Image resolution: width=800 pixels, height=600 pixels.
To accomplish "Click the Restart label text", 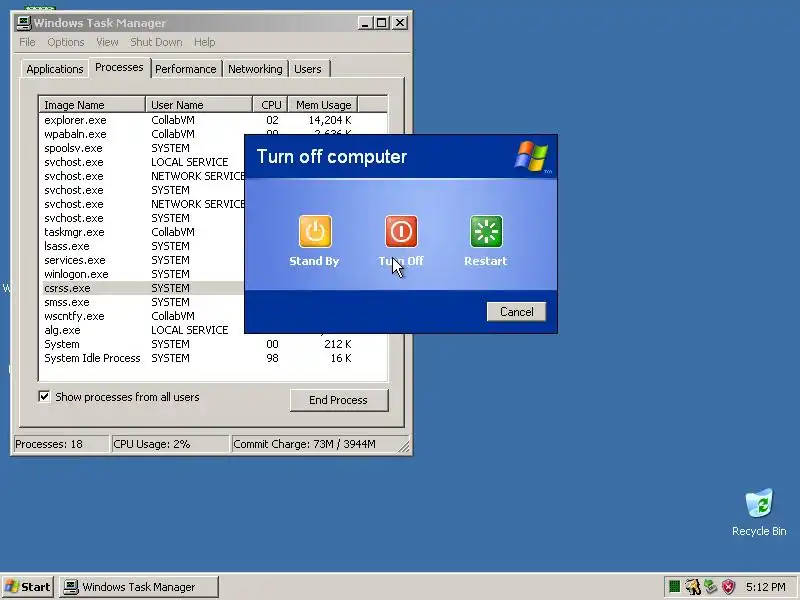I will (486, 261).
